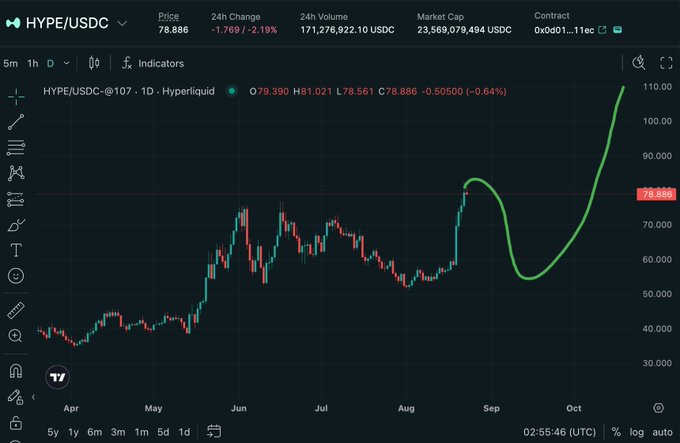The height and width of the screenshot is (443, 680).
Task: Click the 78.886 current price label
Action: pyautogui.click(x=657, y=194)
